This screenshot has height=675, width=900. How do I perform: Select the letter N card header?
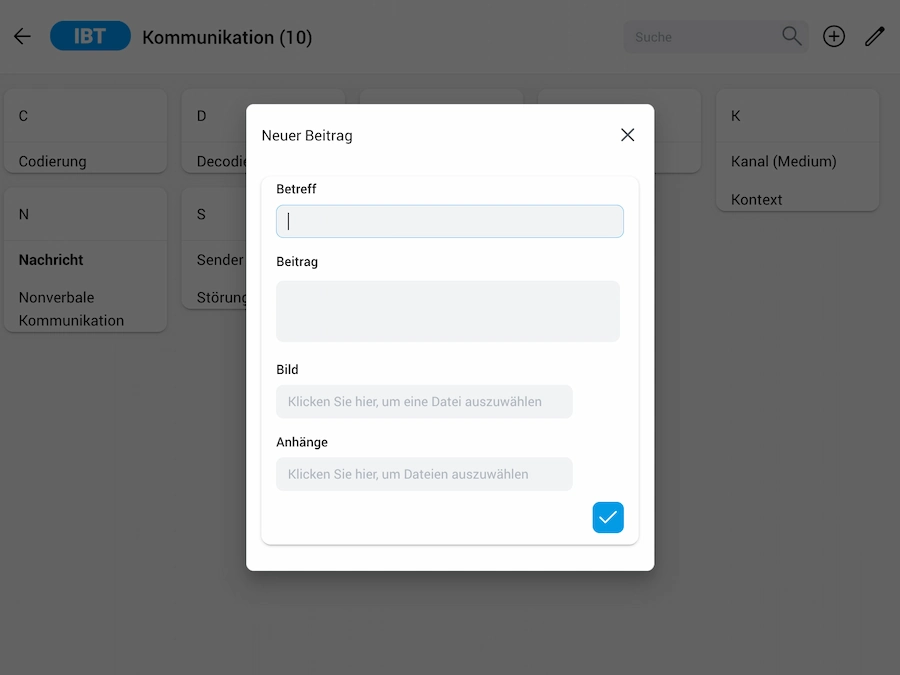(x=86, y=214)
